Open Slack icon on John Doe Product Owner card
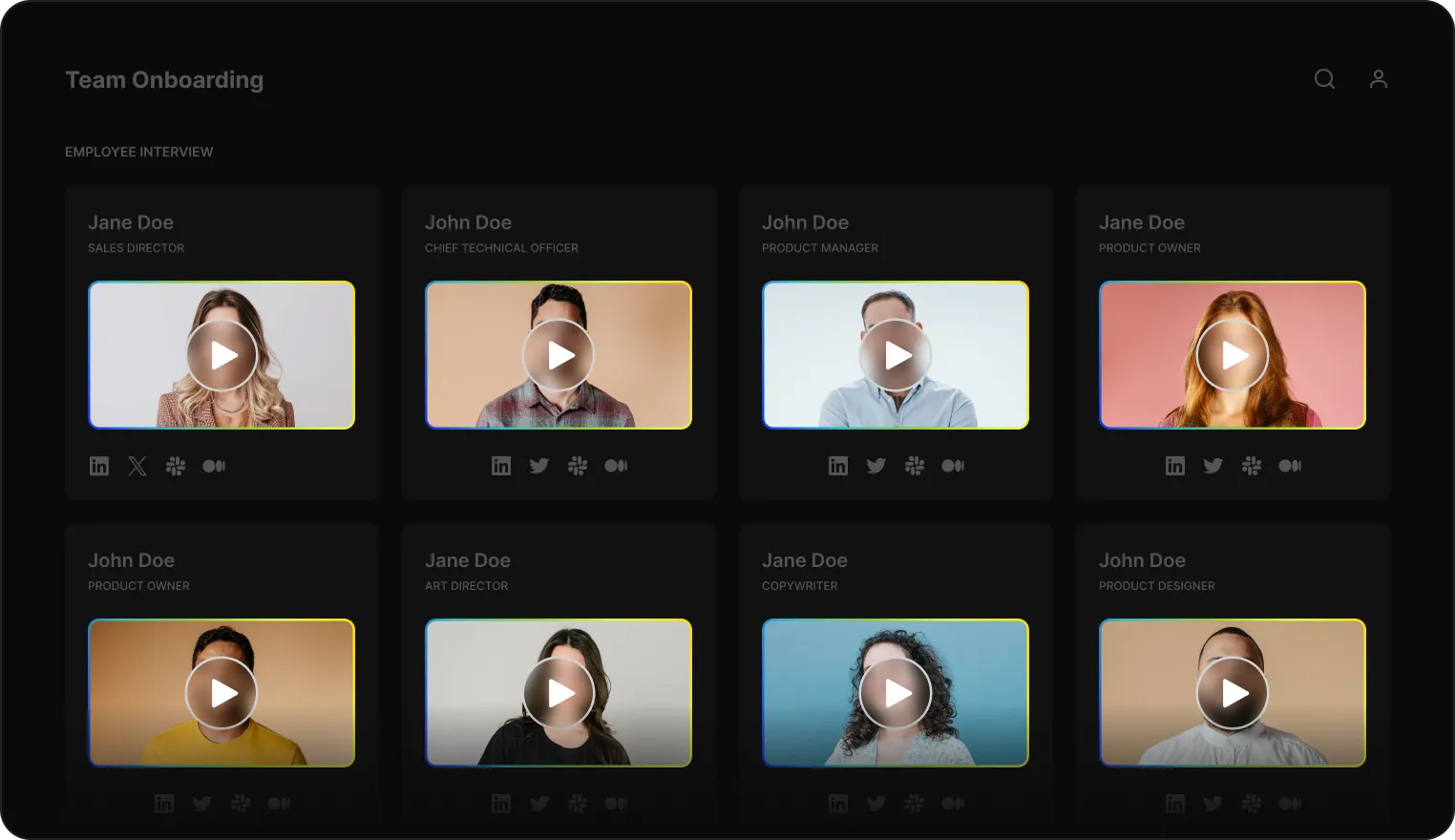 pyautogui.click(x=241, y=804)
